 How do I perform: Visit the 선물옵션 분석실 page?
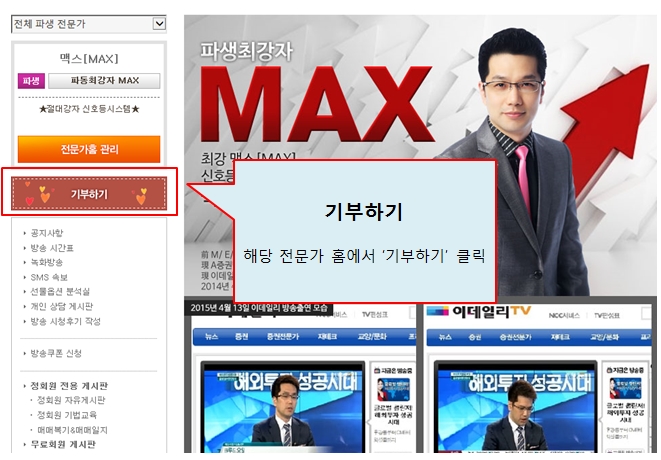(x=60, y=291)
